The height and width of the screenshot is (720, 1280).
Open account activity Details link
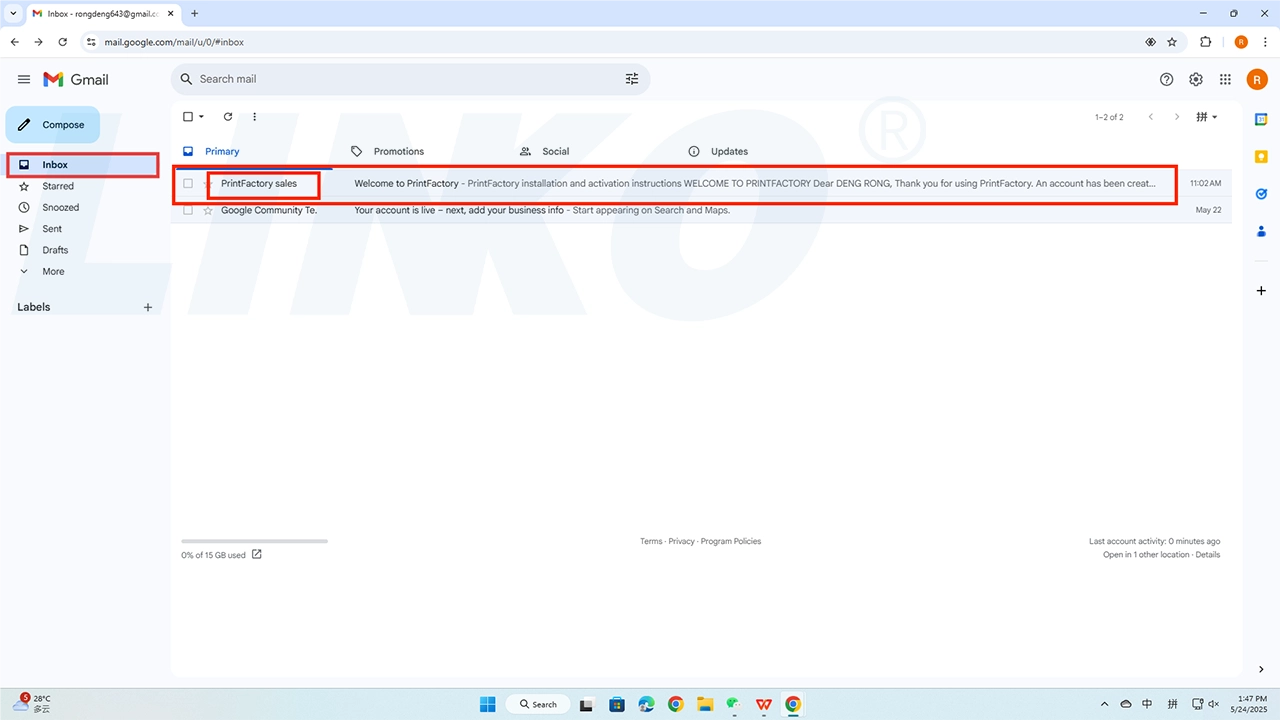pyautogui.click(x=1208, y=554)
